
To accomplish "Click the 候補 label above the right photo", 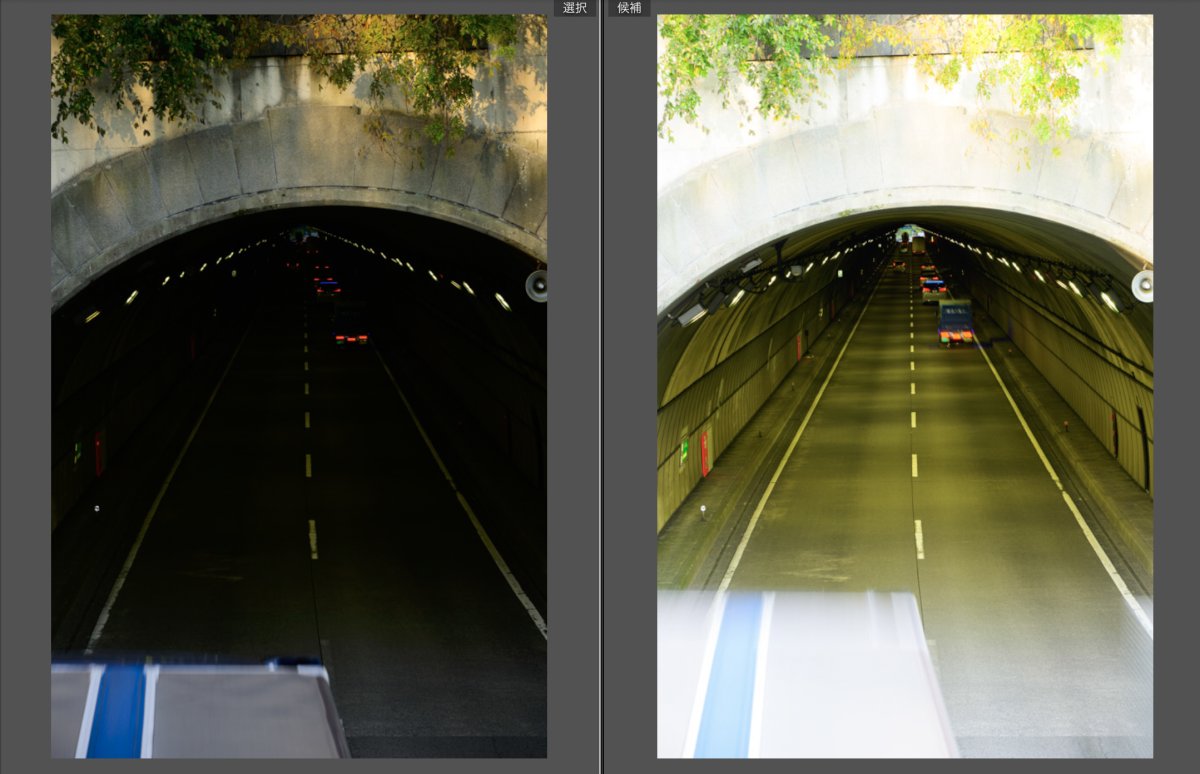I will point(629,8).
